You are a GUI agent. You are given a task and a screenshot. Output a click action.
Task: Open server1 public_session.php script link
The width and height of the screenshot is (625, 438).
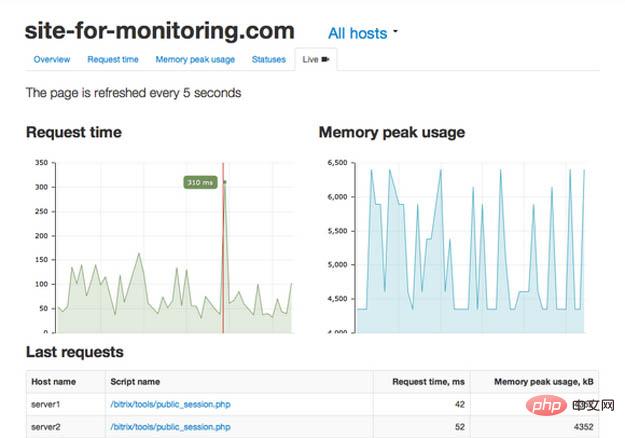[171, 404]
